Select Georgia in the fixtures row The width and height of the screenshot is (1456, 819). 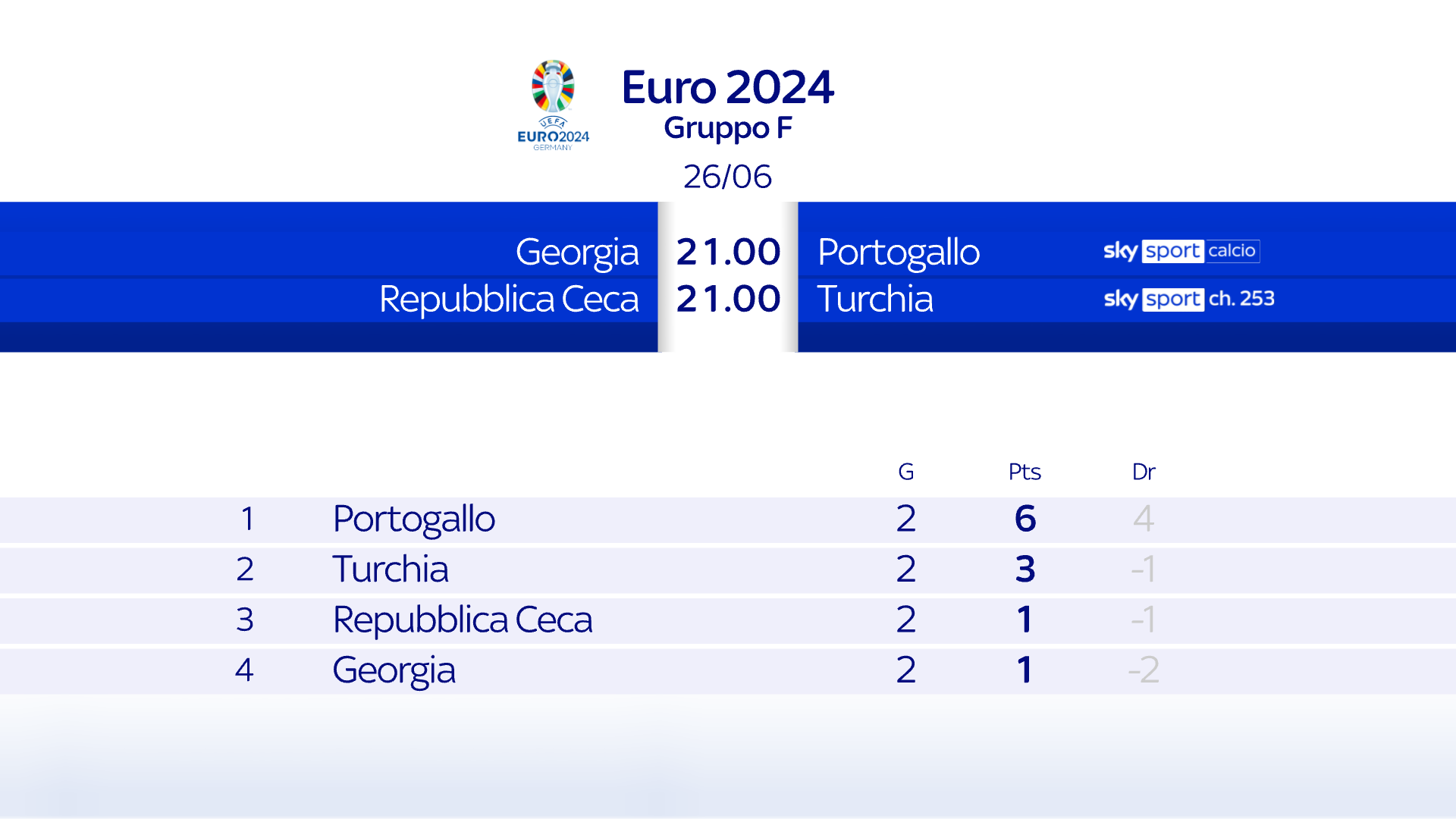[x=576, y=252]
